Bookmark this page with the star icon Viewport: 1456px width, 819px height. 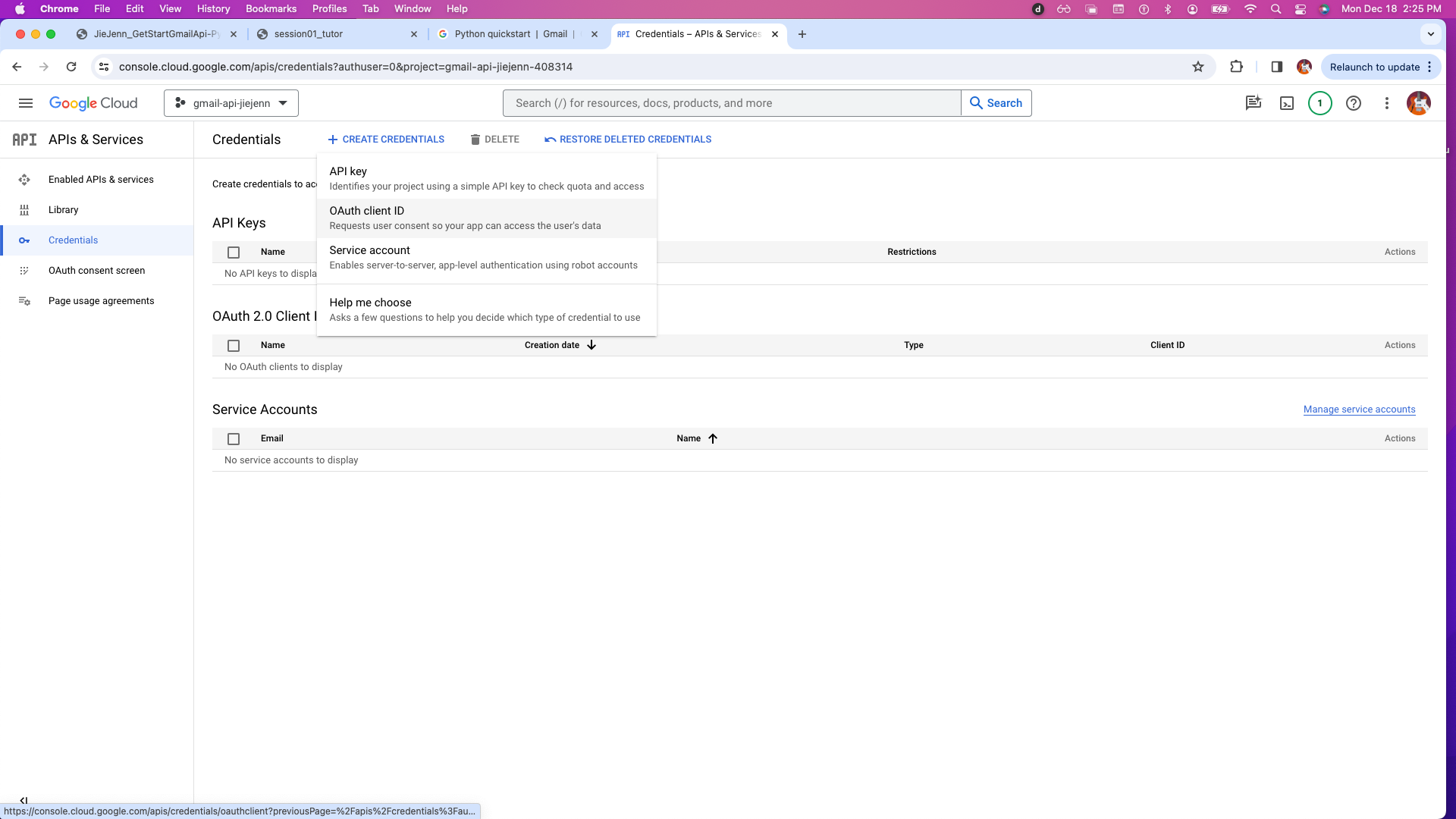(x=1198, y=67)
